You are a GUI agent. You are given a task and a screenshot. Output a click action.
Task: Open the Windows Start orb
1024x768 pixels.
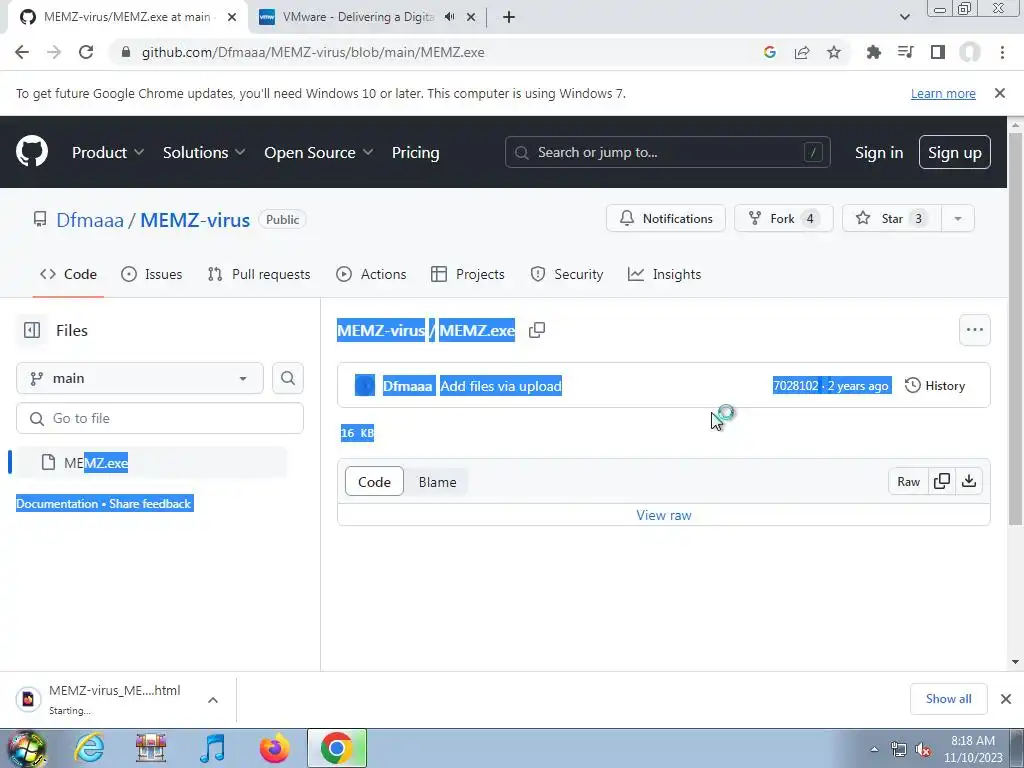(x=26, y=749)
